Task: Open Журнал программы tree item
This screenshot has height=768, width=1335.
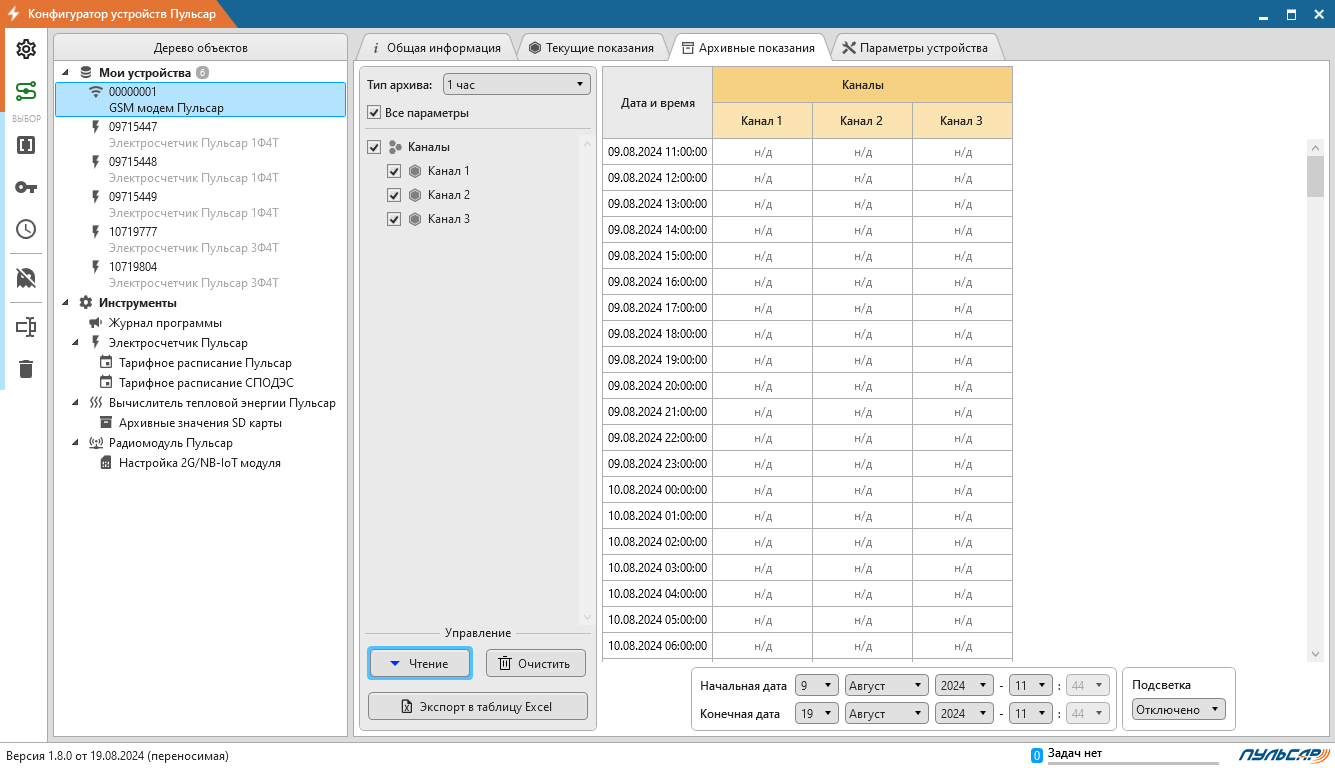Action: pos(165,323)
